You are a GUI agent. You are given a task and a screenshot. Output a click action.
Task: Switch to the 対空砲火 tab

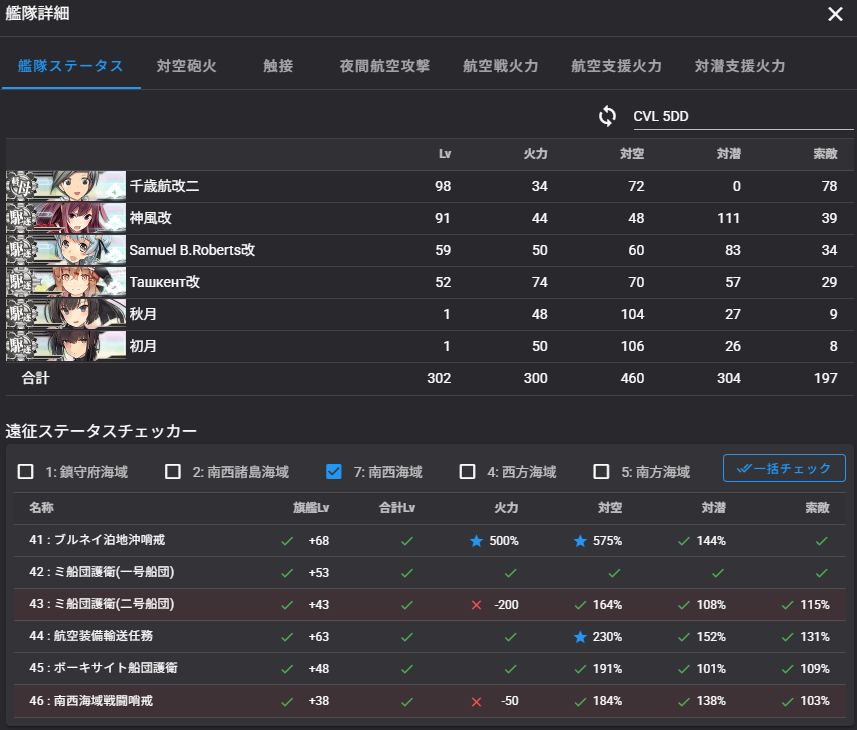pos(187,66)
